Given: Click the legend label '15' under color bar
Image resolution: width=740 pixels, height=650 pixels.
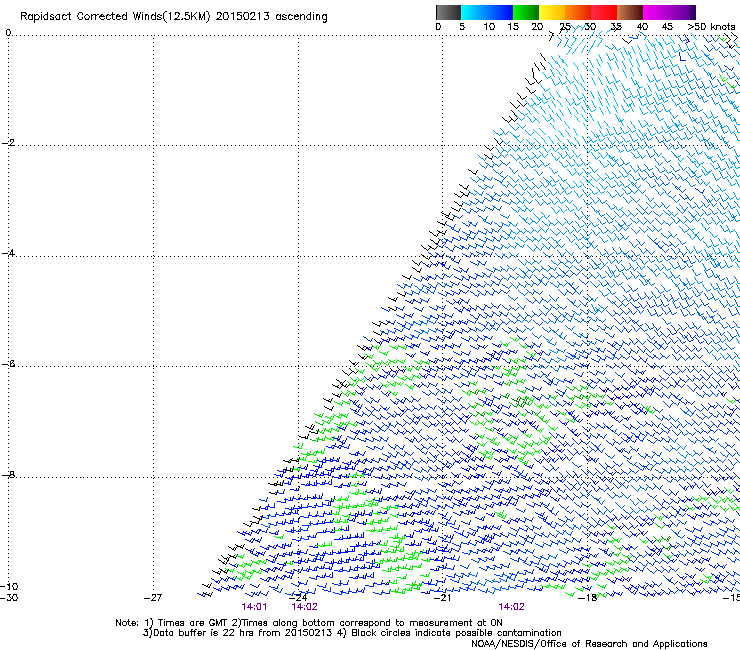Looking at the screenshot, I should pos(513,27).
